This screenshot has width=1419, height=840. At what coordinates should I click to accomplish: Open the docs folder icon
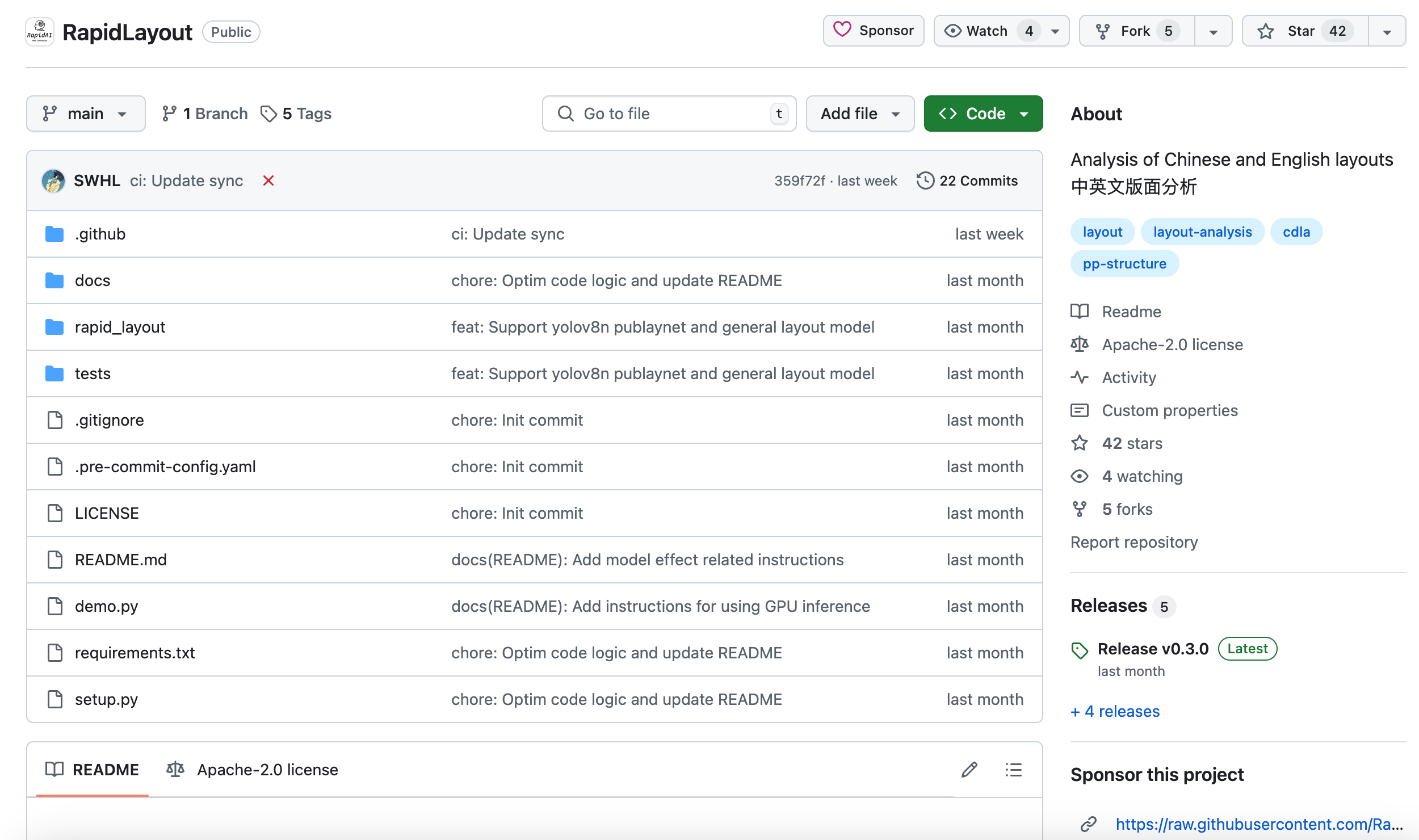pos(54,280)
